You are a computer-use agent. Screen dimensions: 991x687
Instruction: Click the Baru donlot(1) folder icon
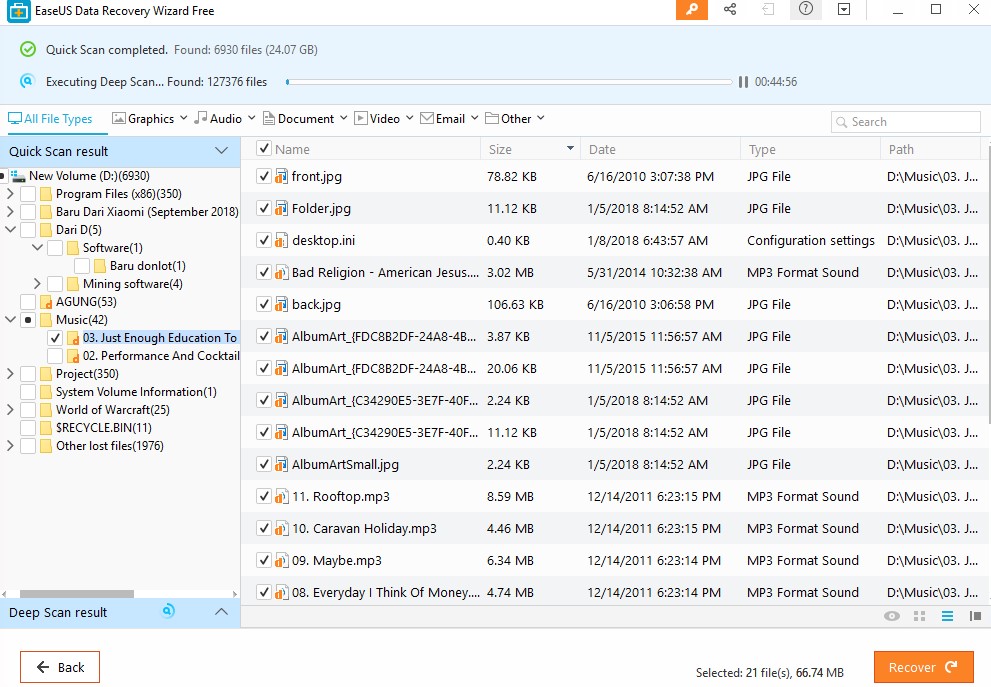(100, 265)
